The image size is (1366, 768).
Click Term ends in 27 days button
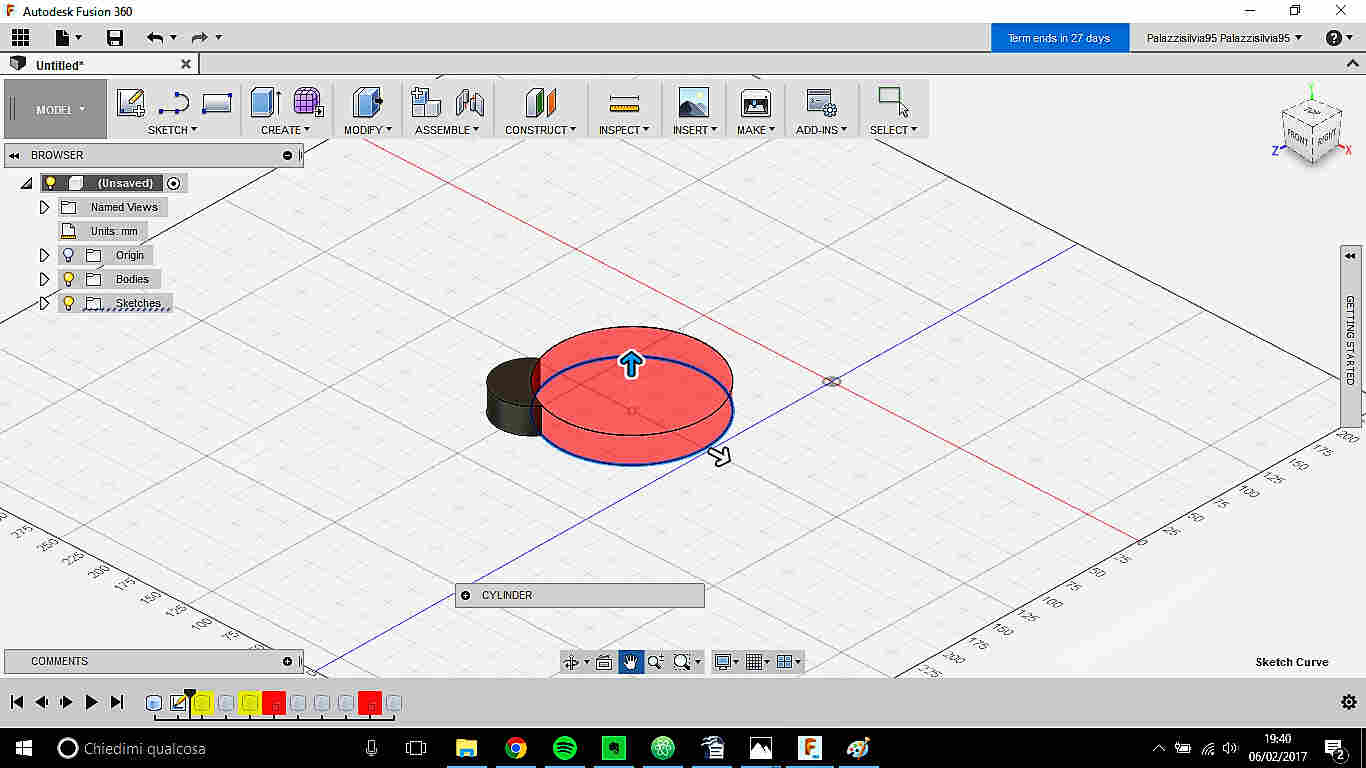point(1059,38)
